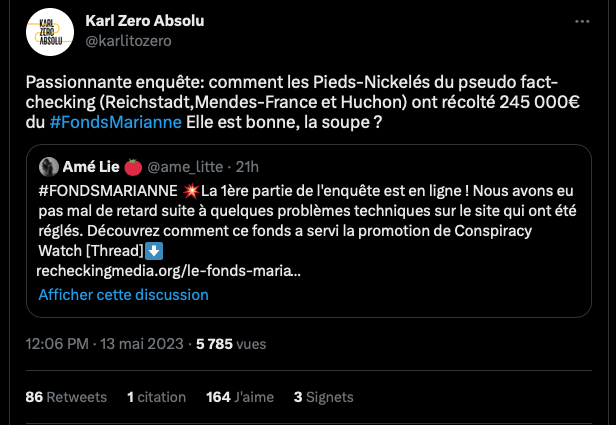Click the tomato emoji beside Amé Lie
The height and width of the screenshot is (425, 616).
134,166
